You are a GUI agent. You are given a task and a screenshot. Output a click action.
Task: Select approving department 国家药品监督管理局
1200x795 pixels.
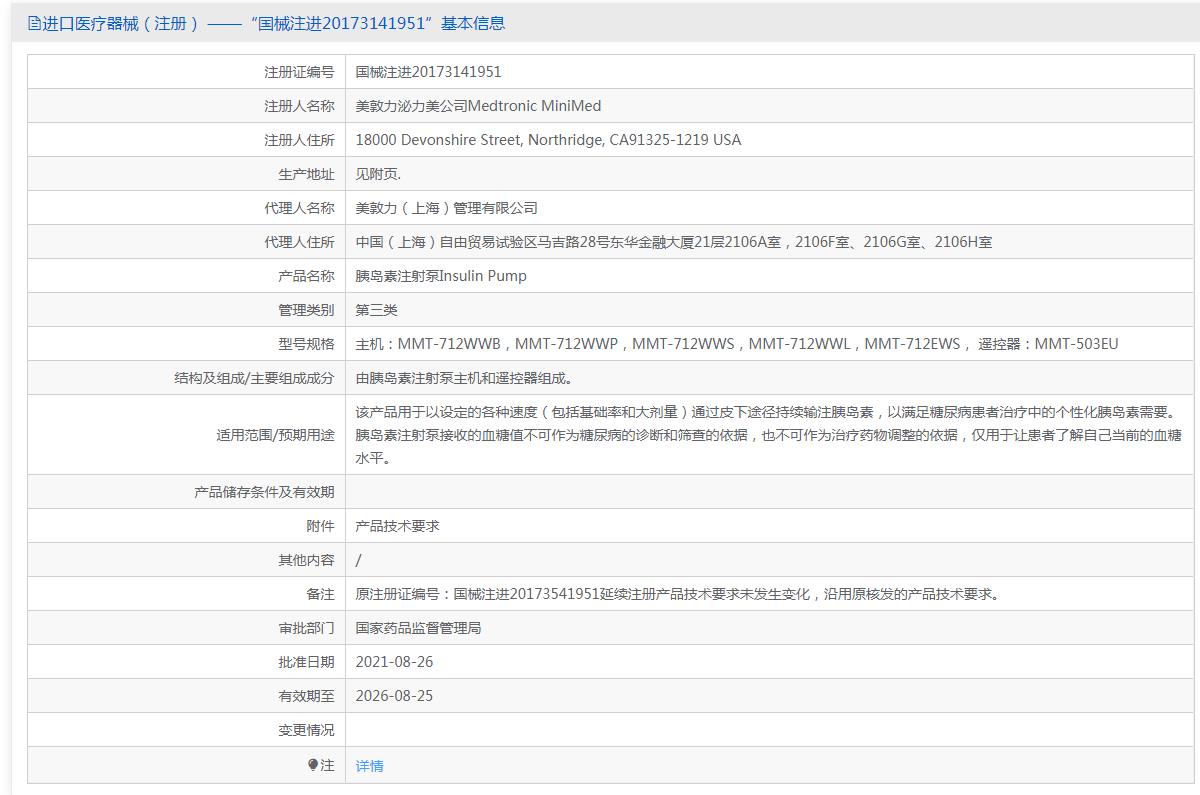click(x=419, y=628)
